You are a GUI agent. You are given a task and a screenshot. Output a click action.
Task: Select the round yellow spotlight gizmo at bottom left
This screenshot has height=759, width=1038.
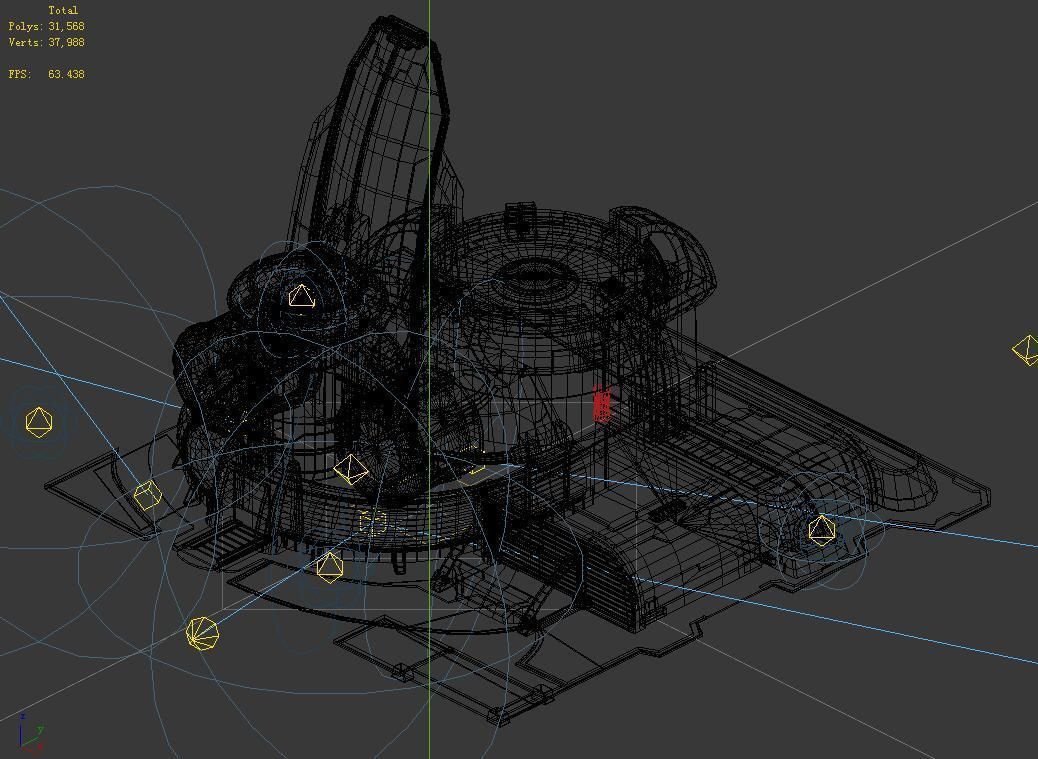(203, 634)
